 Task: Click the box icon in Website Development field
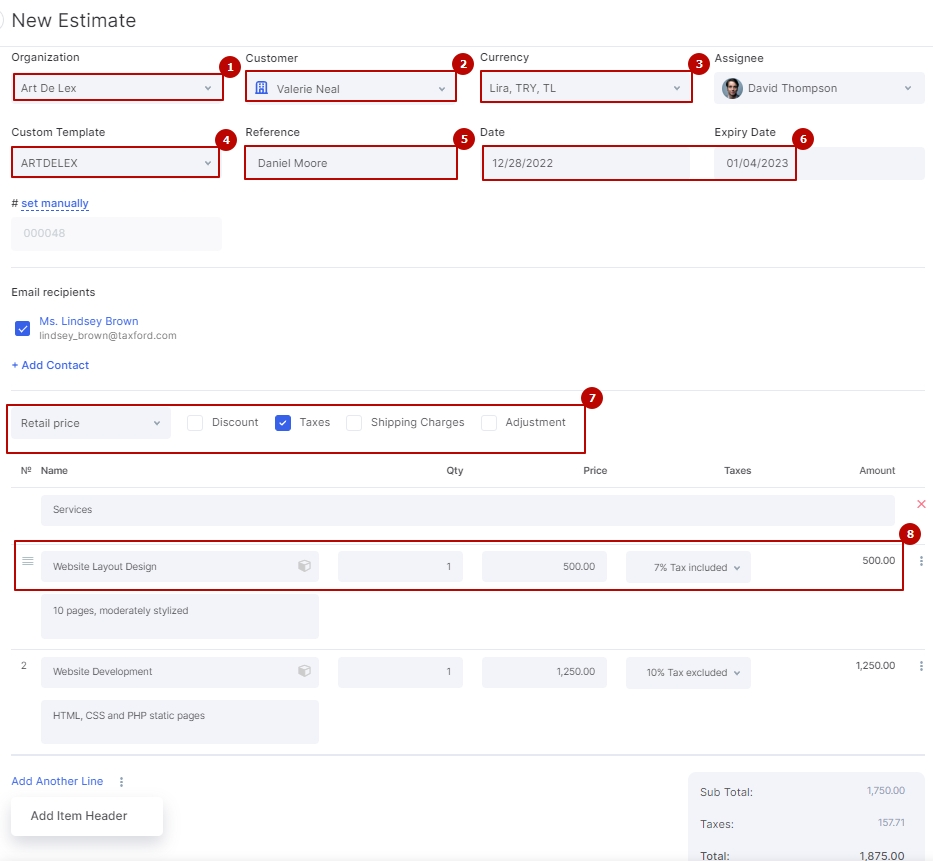[304, 671]
